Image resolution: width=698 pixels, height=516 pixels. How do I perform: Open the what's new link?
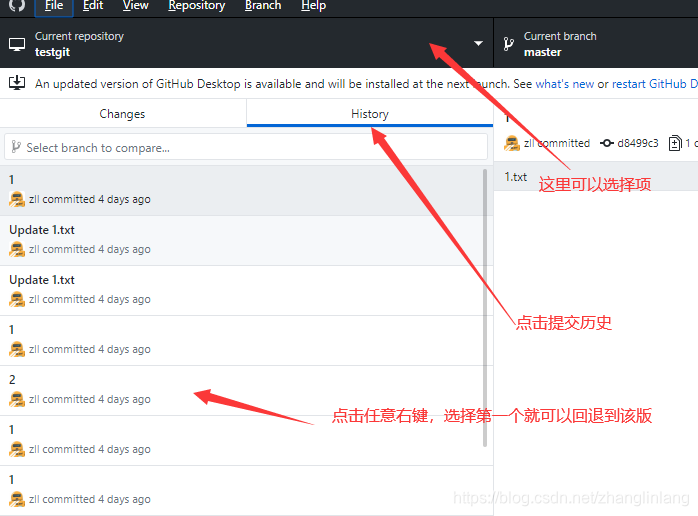(564, 84)
